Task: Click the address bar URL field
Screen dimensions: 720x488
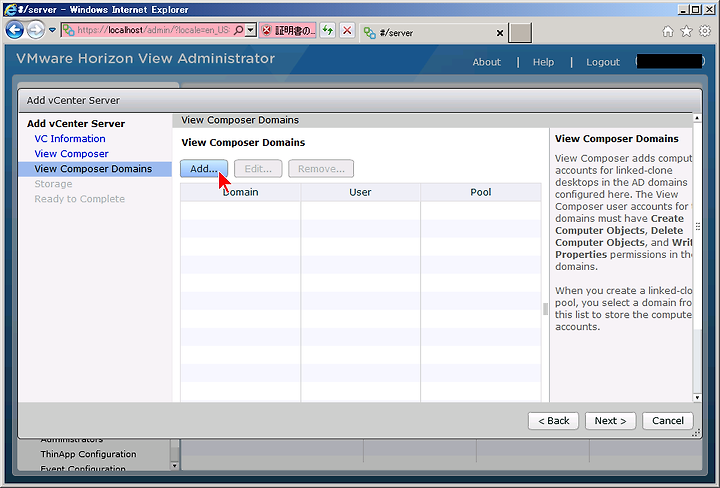Action: [x=153, y=30]
